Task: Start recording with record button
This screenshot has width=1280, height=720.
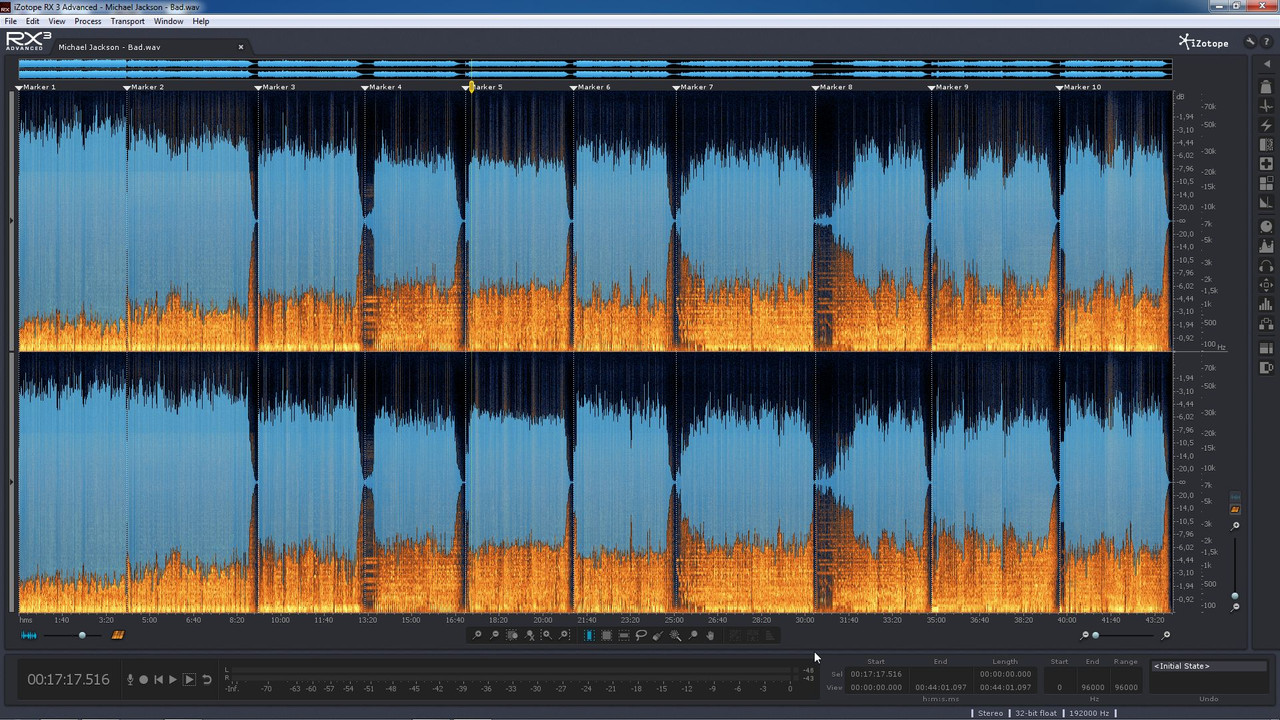Action: tap(143, 680)
